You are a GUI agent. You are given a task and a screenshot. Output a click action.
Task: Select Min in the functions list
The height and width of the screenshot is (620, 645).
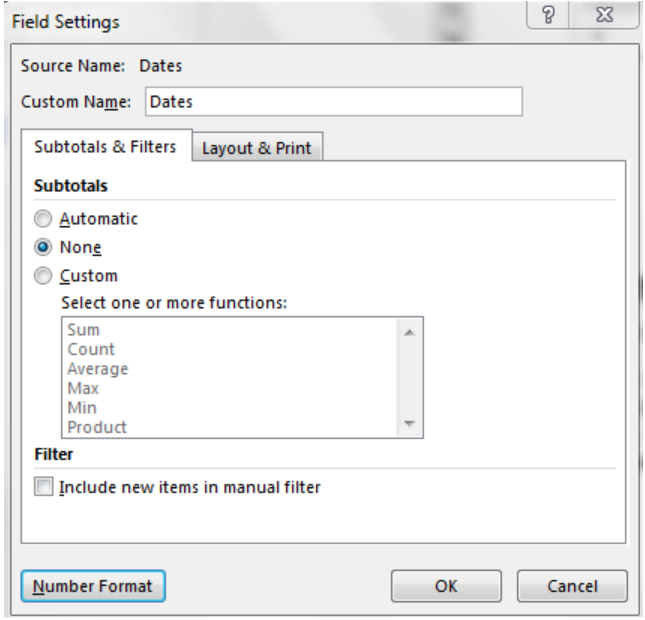coord(82,408)
